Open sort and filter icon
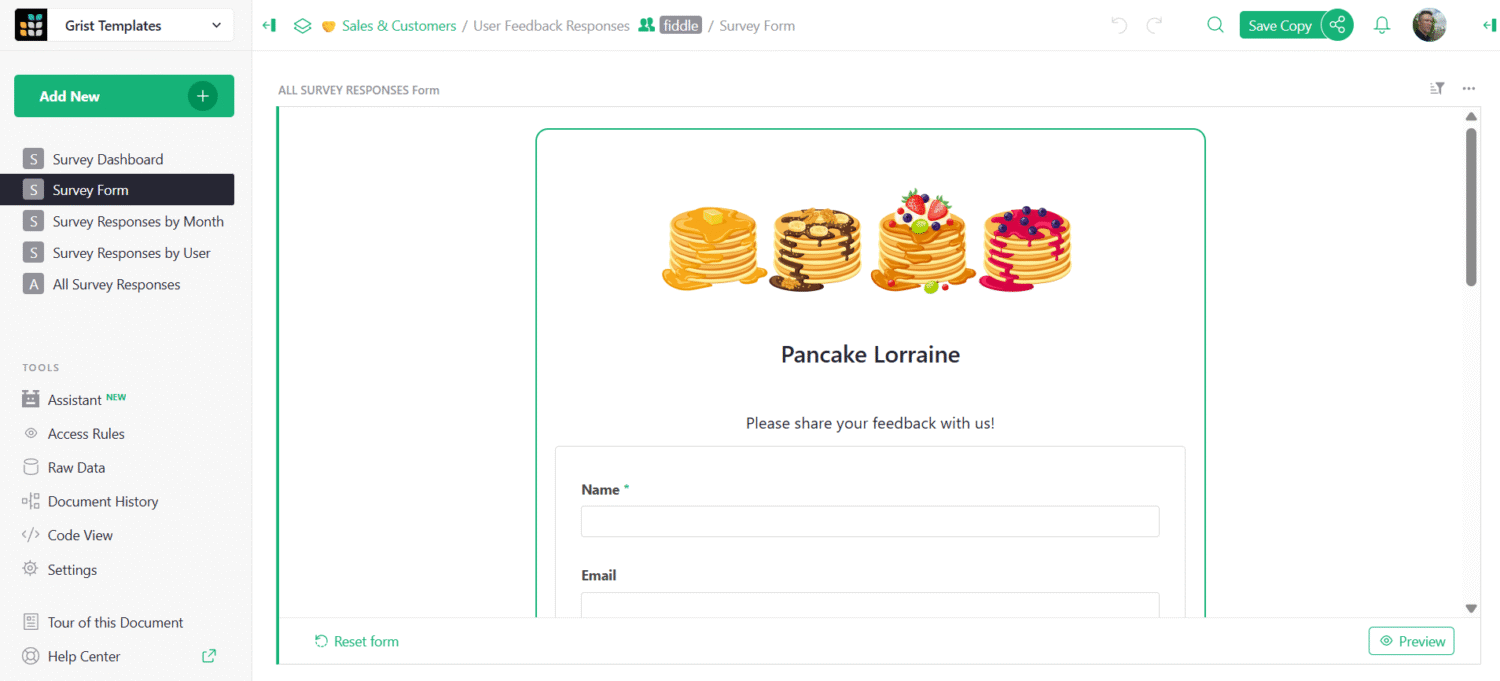Screen dimensions: 1500x681 coord(1437,89)
